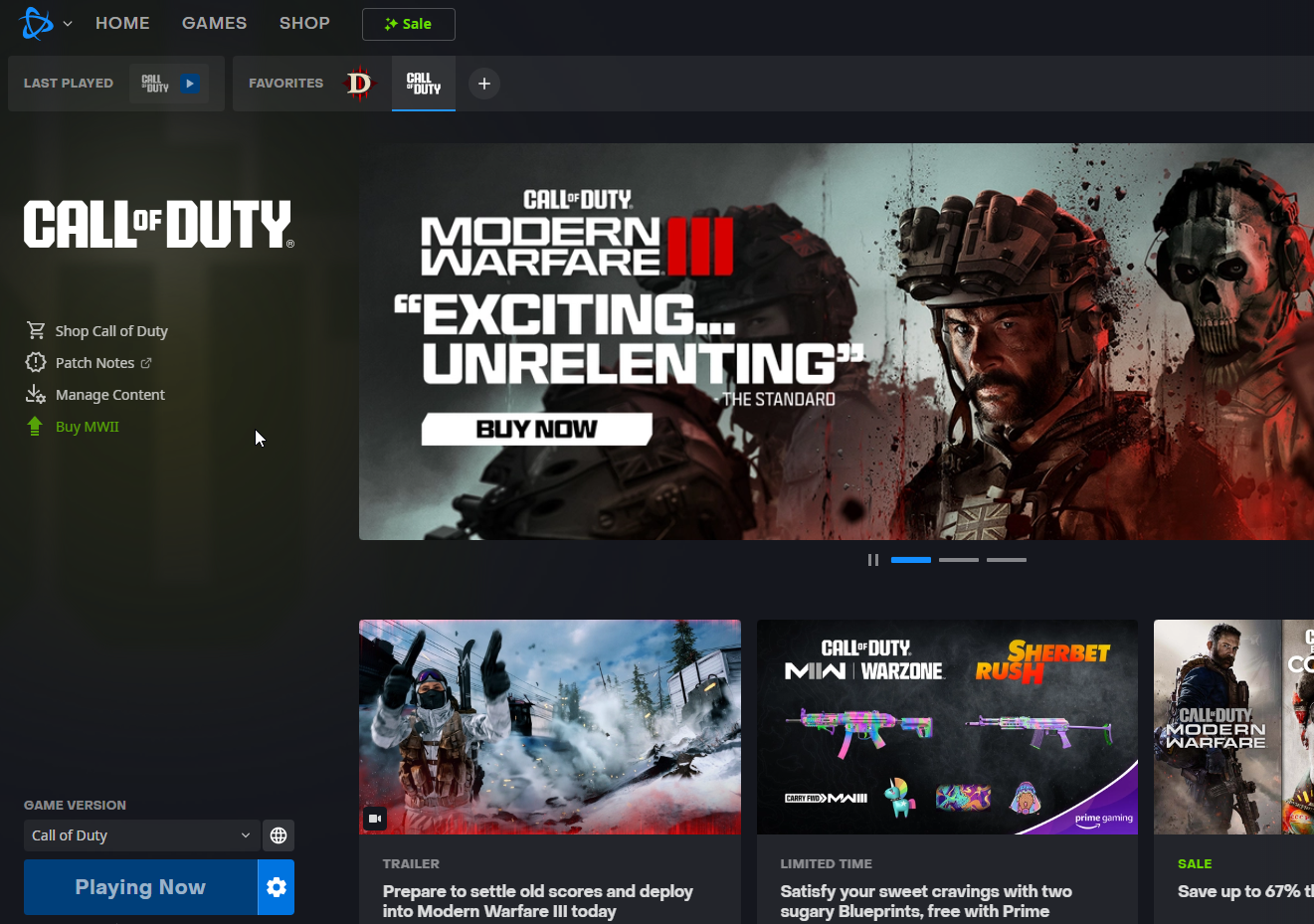Click the FAVORITES label

(x=286, y=84)
